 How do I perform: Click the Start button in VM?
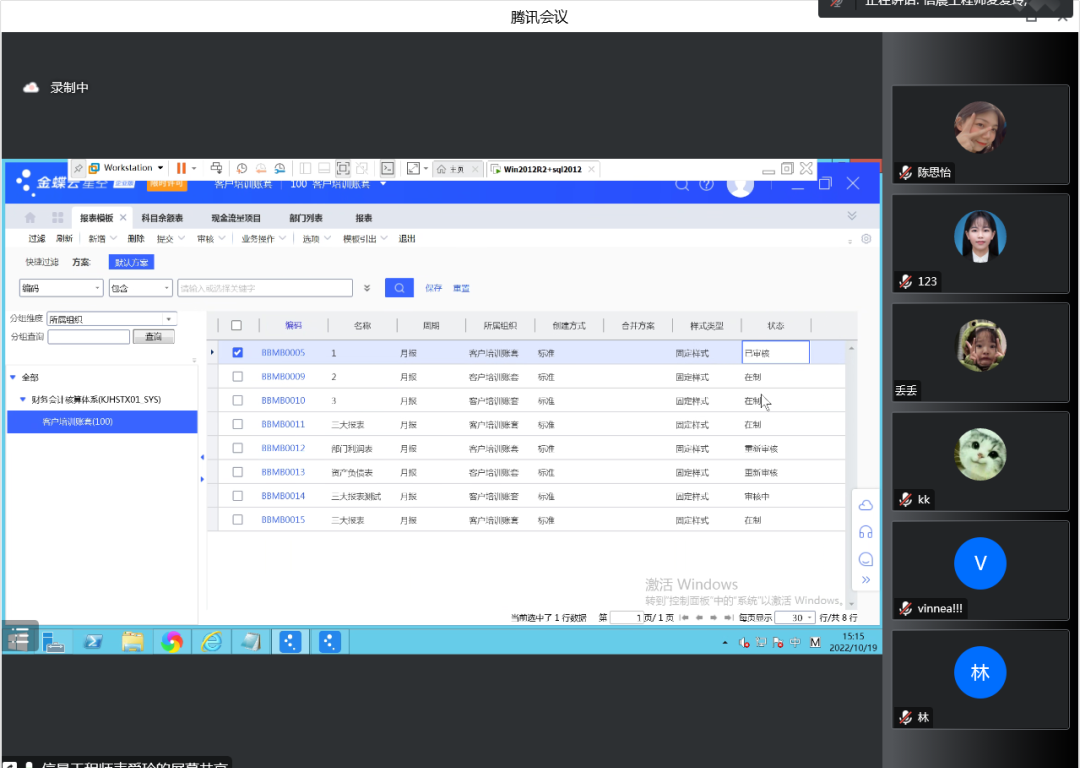(19, 639)
